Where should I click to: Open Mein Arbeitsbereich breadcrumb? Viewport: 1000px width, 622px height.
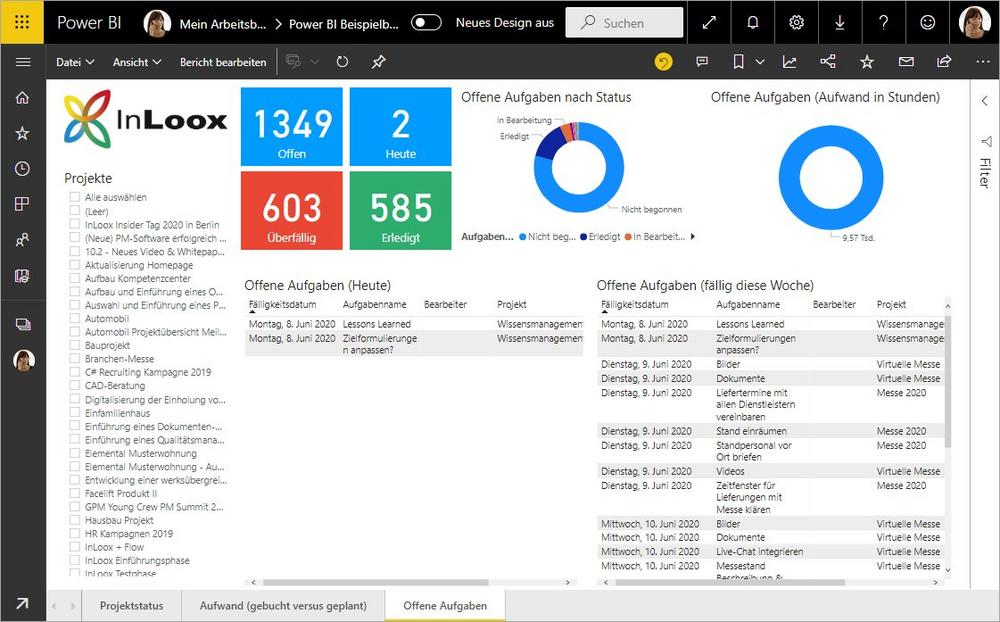tap(223, 24)
